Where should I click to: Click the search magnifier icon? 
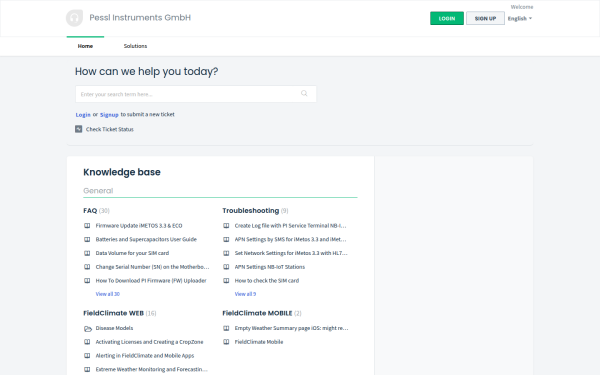pos(304,93)
